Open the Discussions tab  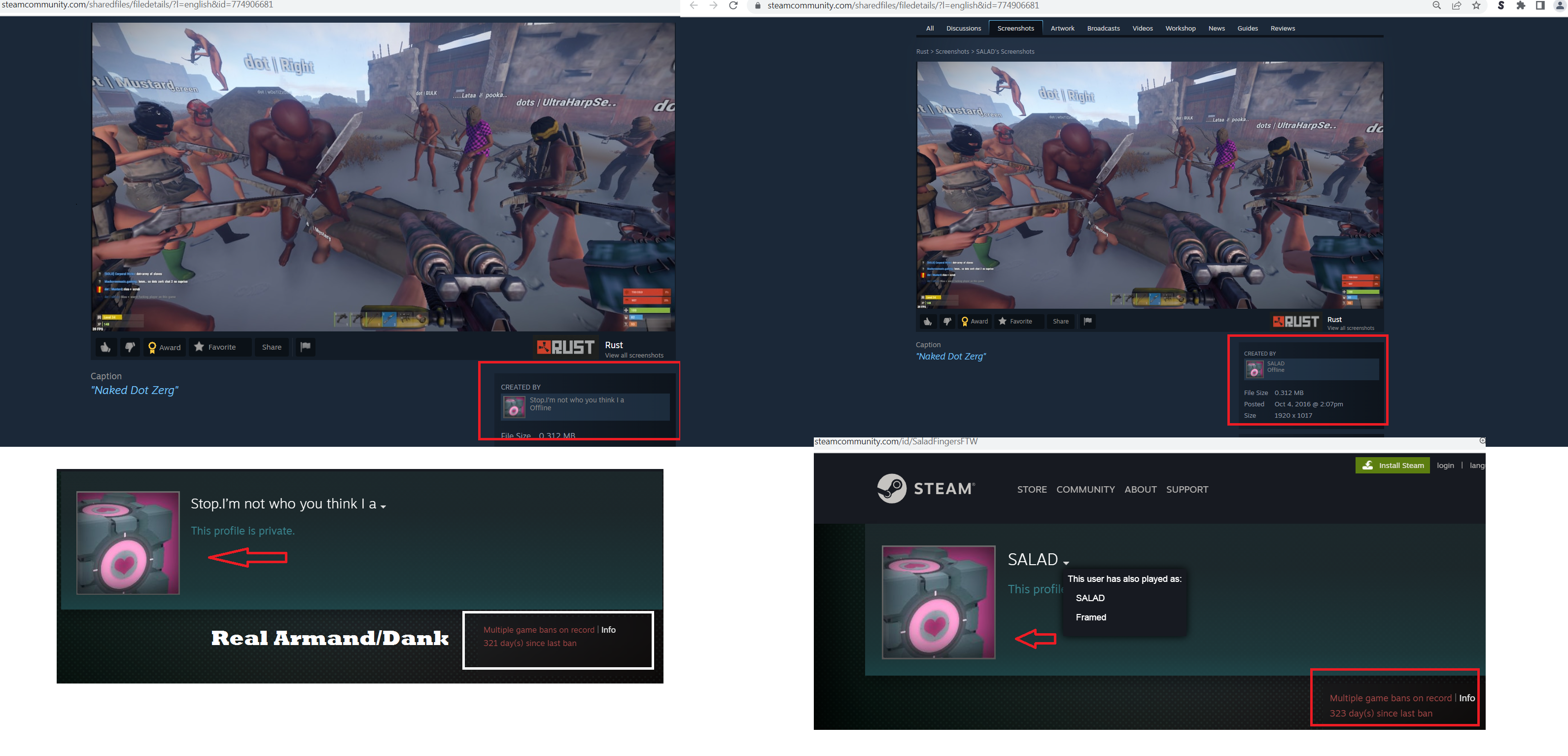pyautogui.click(x=963, y=29)
